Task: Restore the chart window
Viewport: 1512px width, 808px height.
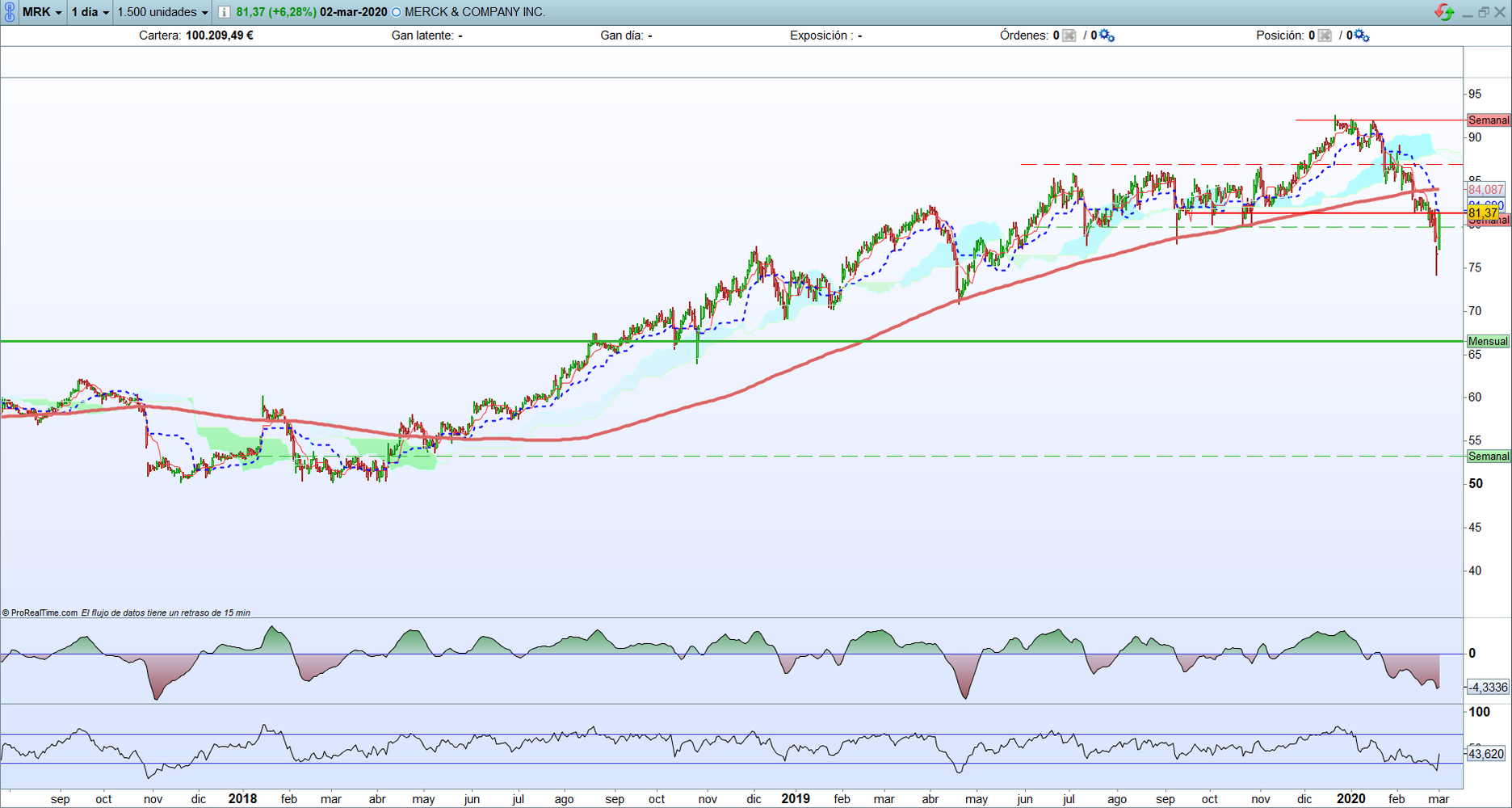Action: pyautogui.click(x=1484, y=12)
